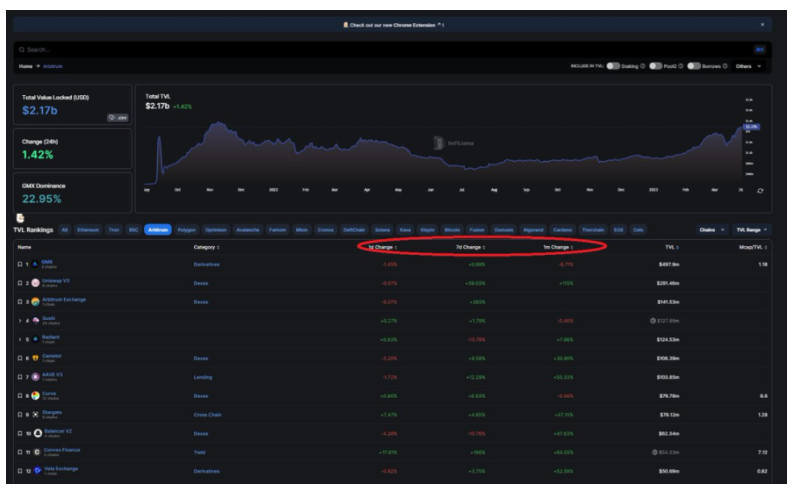This screenshot has height=491, width=793.
Task: Click the Camelot logo icon
Action: (x=35, y=358)
